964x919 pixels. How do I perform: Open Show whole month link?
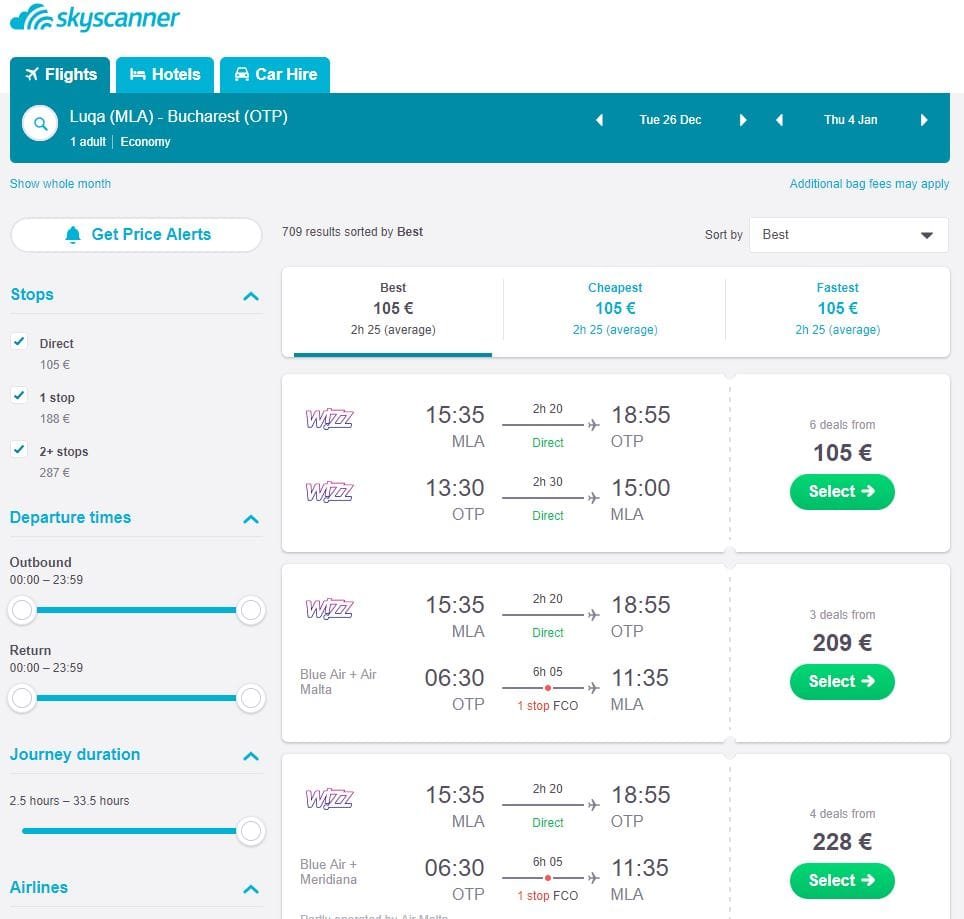(60, 184)
